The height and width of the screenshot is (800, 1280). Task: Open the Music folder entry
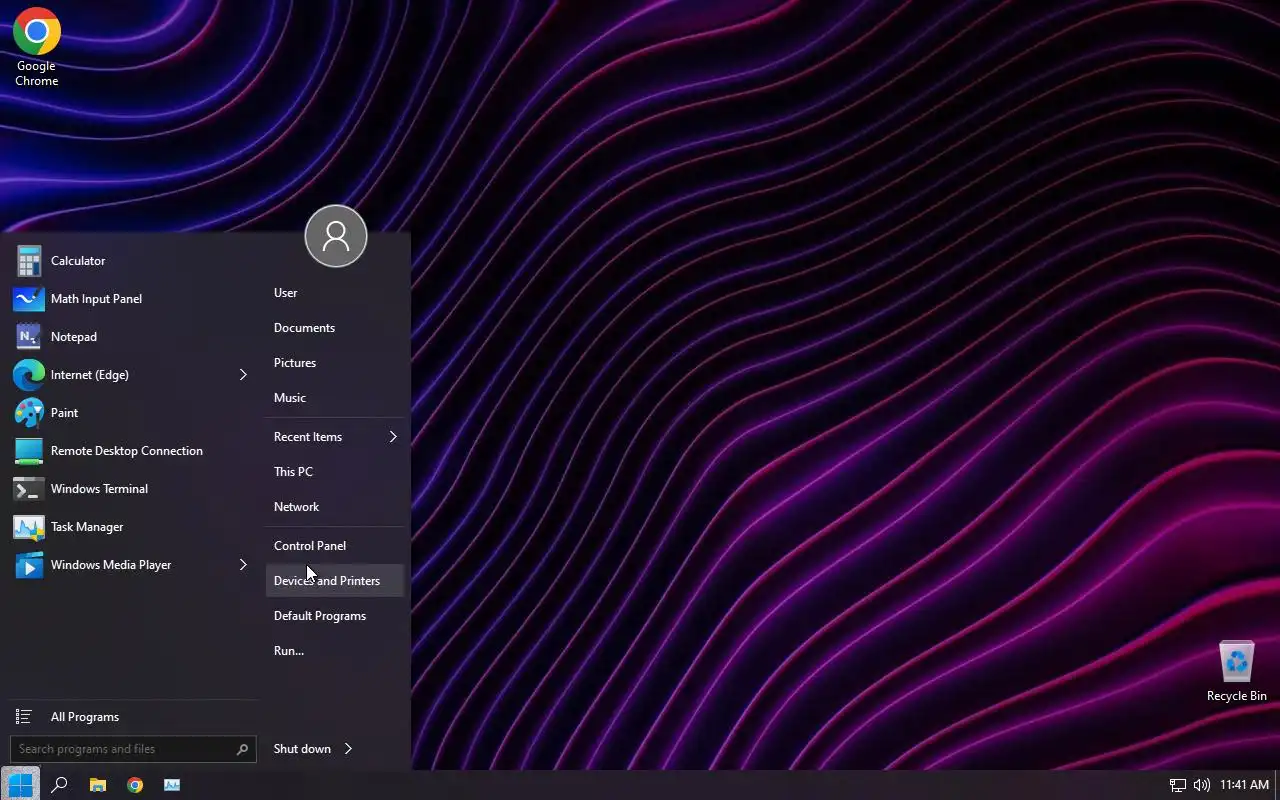coord(335,398)
